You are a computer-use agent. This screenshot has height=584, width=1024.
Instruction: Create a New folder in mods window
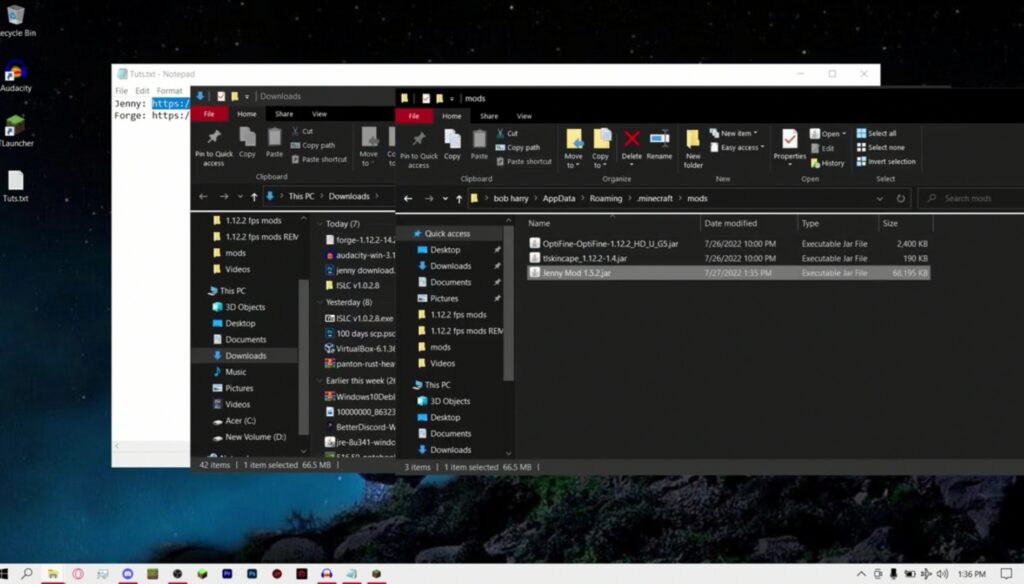point(693,149)
